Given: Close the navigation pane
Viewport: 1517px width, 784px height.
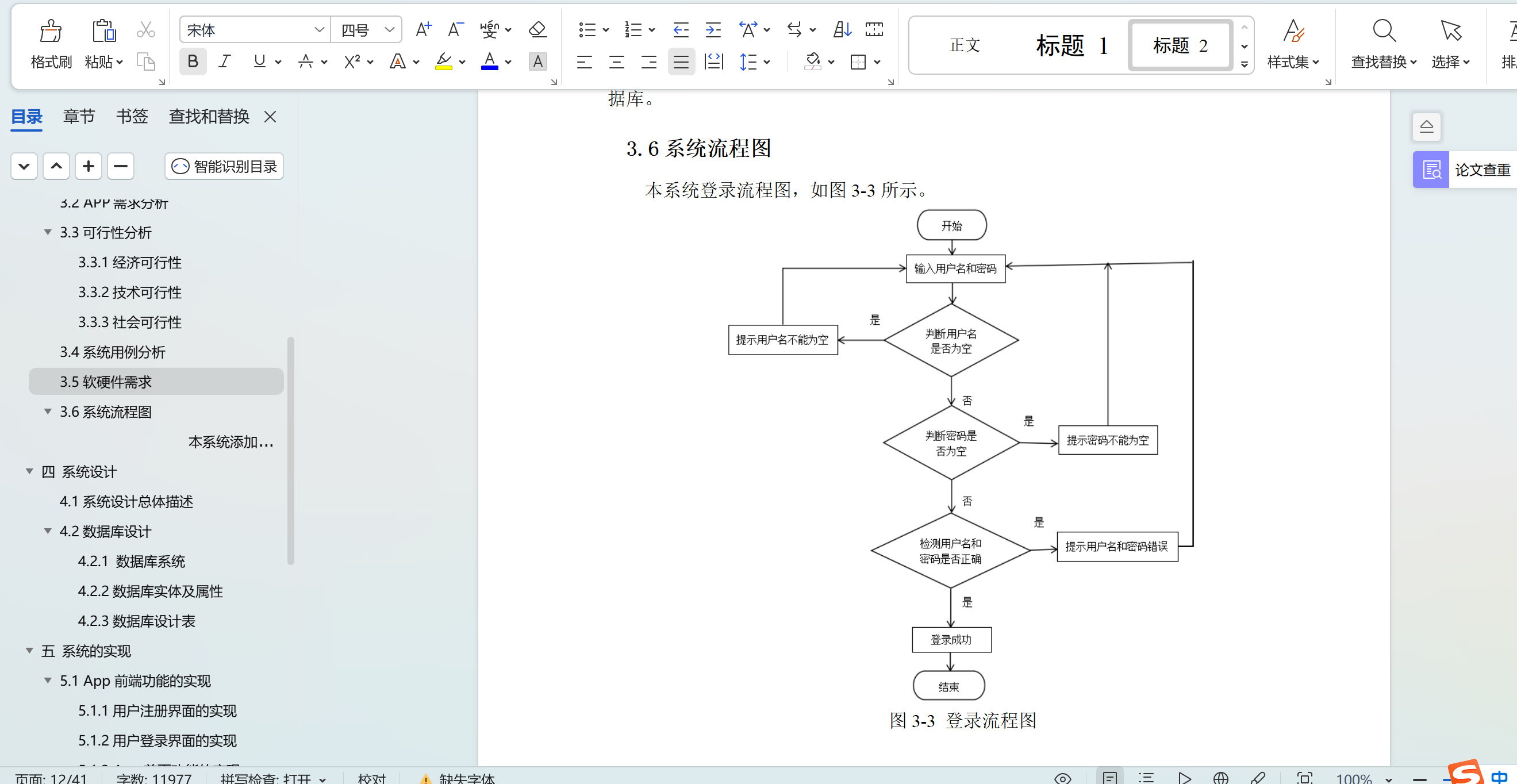Looking at the screenshot, I should tap(270, 117).
